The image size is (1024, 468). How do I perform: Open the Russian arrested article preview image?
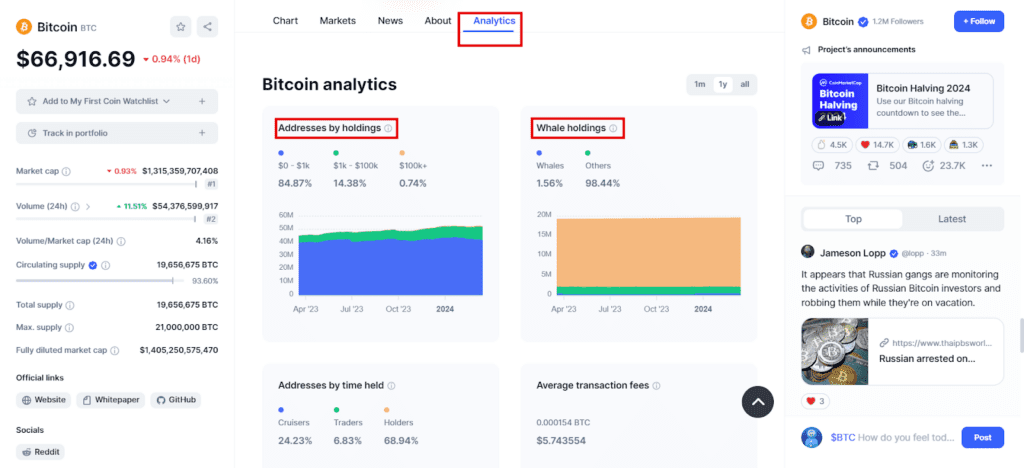(835, 351)
